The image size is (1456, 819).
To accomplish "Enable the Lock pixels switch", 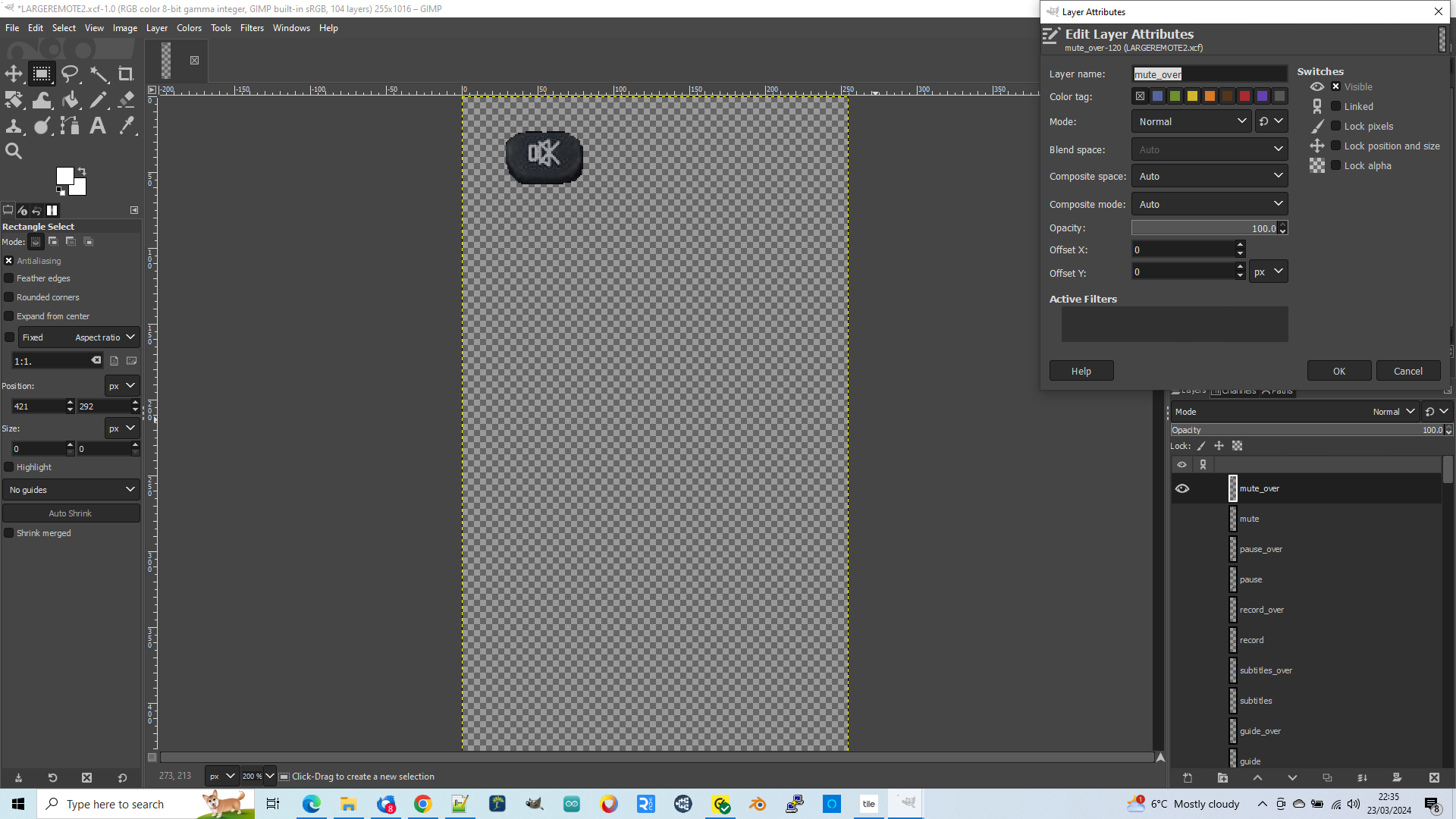I will tap(1336, 126).
